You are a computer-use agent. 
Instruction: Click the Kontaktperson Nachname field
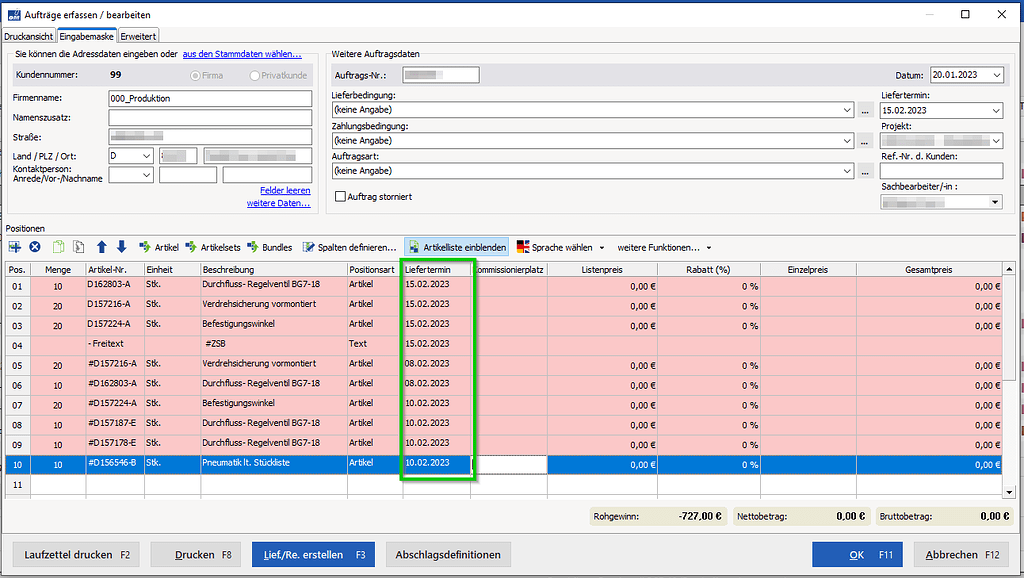(x=267, y=175)
